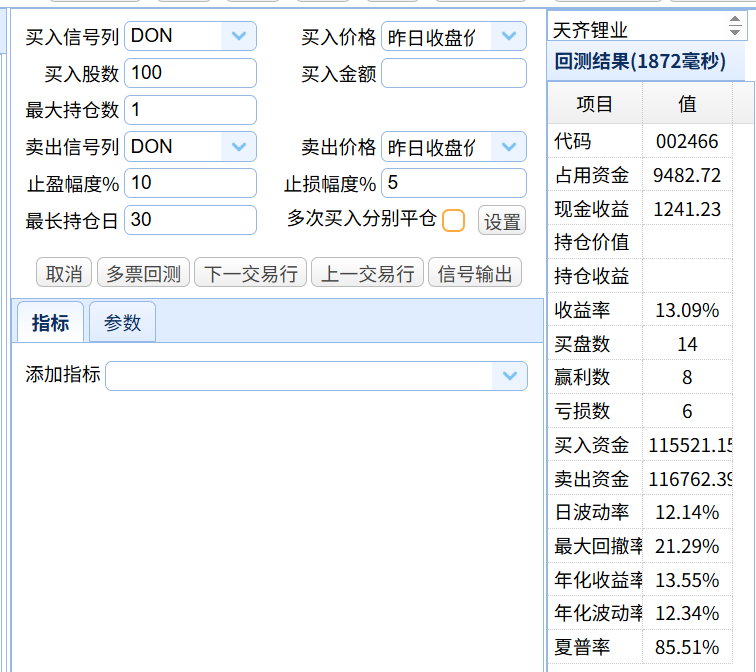Open the 卖出价格 dropdown

coord(509,147)
